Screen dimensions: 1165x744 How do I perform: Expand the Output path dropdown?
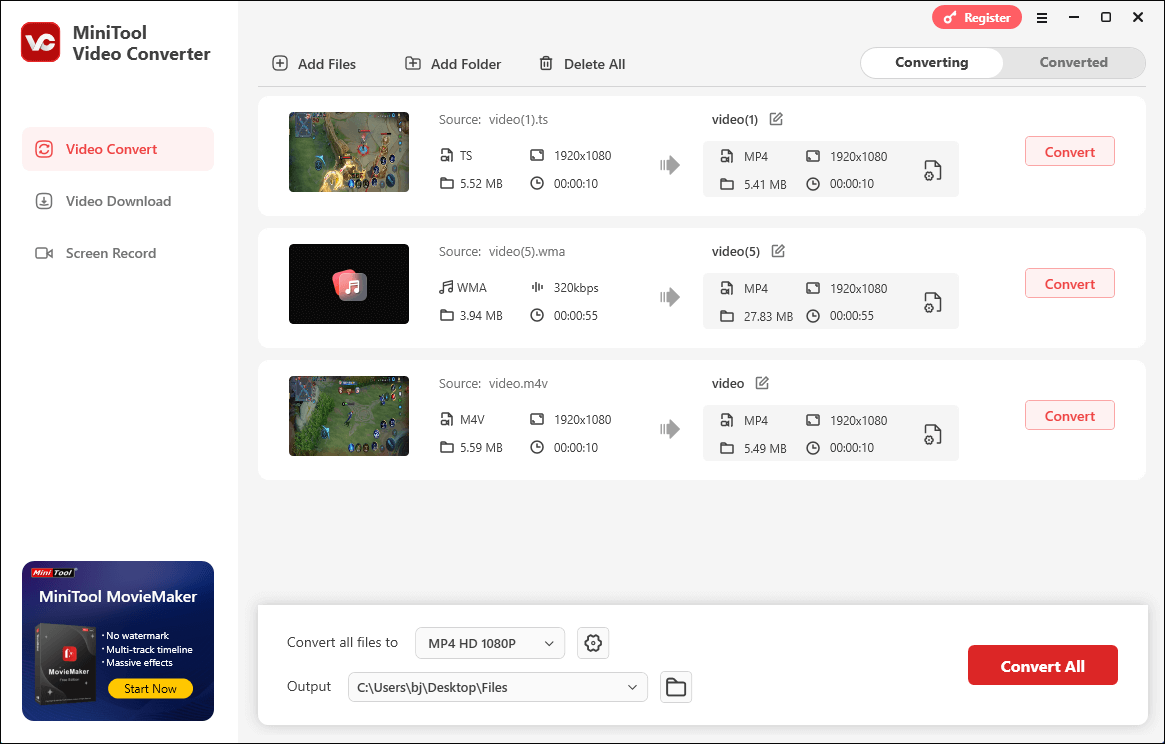tap(498, 688)
